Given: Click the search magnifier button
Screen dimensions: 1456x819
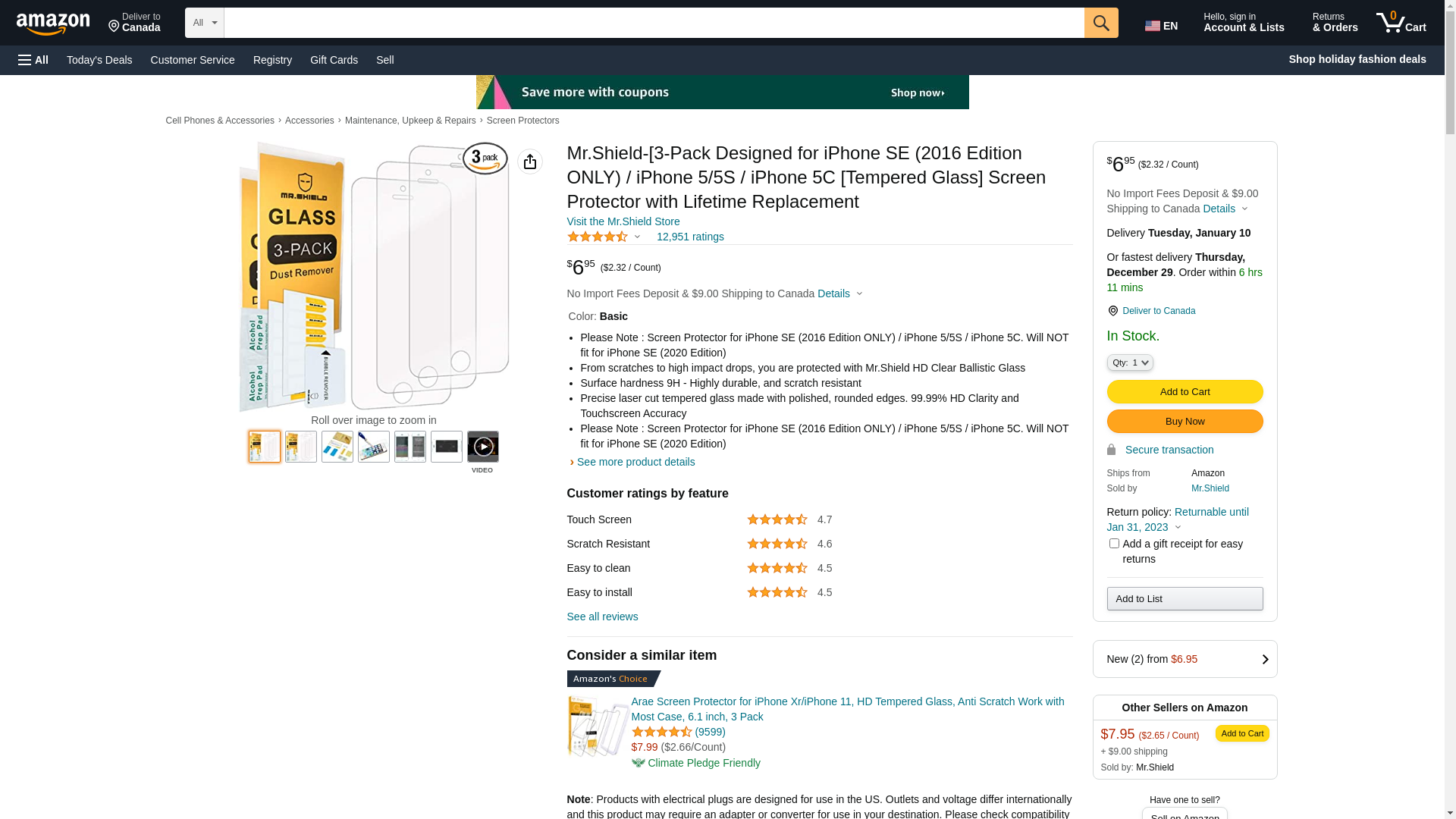Looking at the screenshot, I should click(x=1101, y=23).
